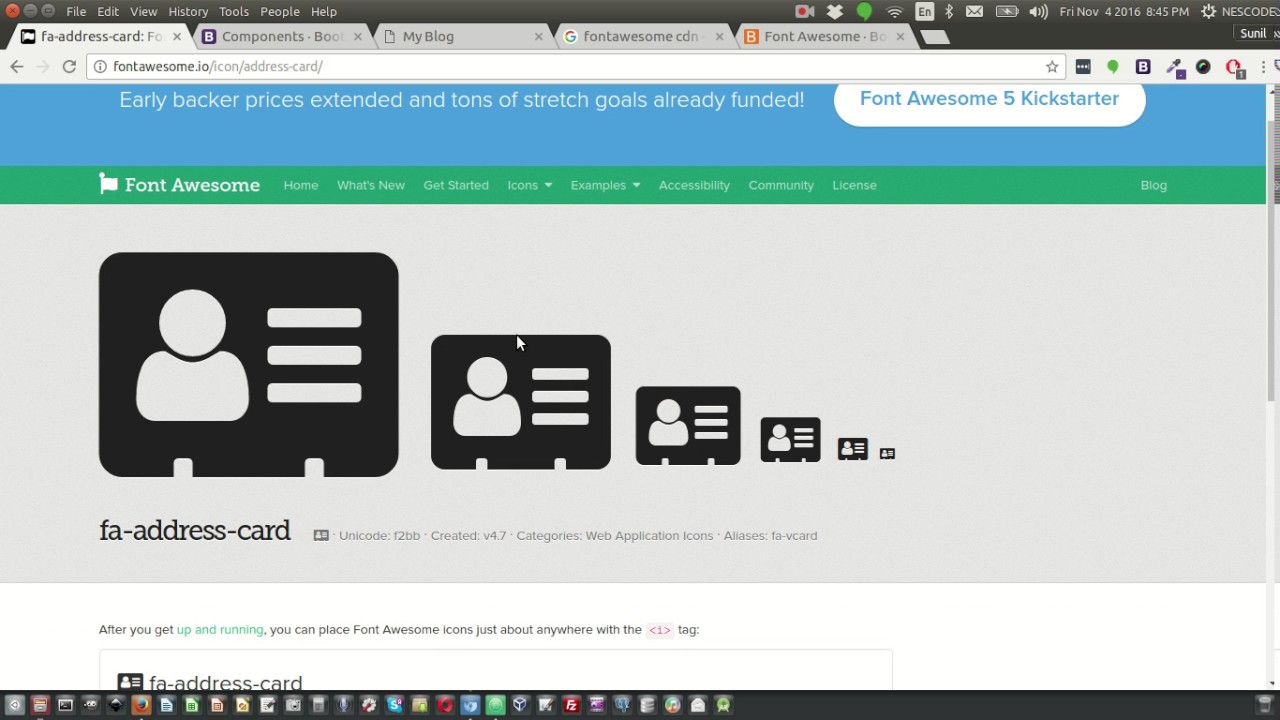Open the eyedropper color picker extension
Screen dimensions: 1280x720
click(x=1175, y=67)
